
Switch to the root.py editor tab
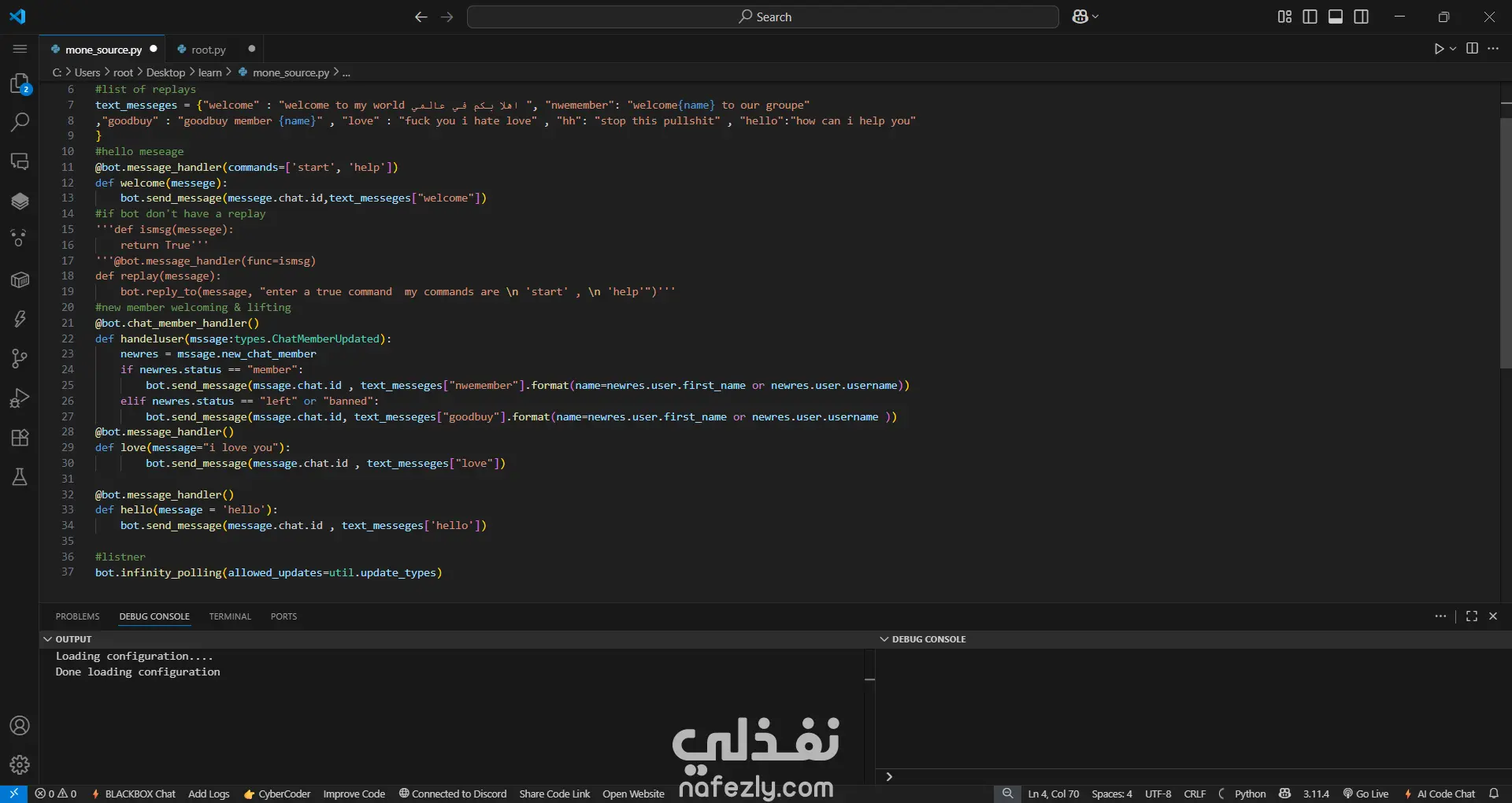coord(209,50)
